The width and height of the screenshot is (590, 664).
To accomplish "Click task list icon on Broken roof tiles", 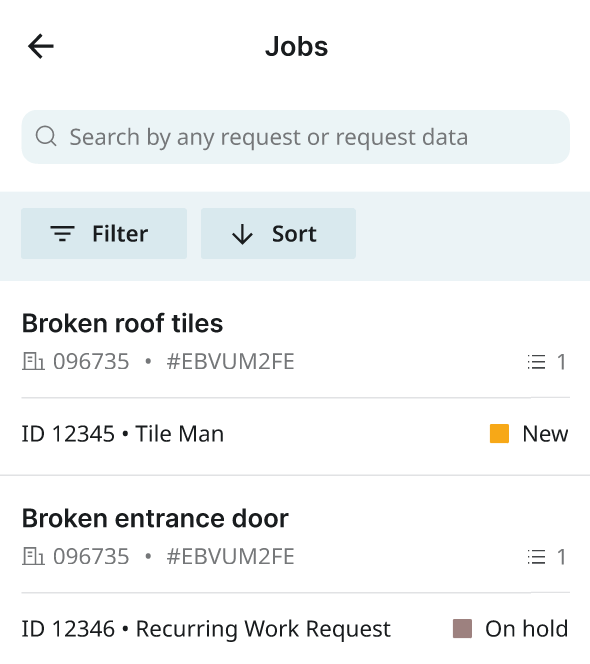I will pyautogui.click(x=537, y=362).
